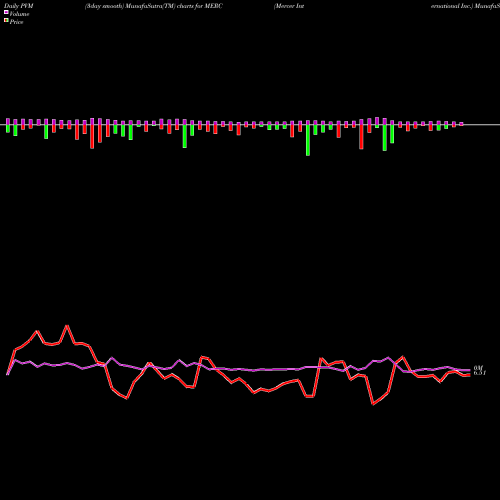Click the tallest green volume bar in the chart
The image size is (500, 500).
click(308, 140)
